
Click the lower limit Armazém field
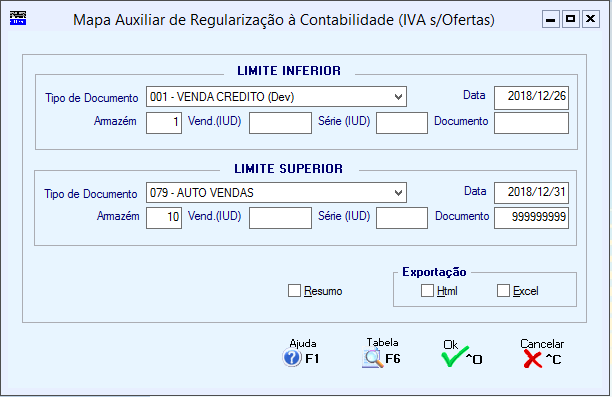164,123
